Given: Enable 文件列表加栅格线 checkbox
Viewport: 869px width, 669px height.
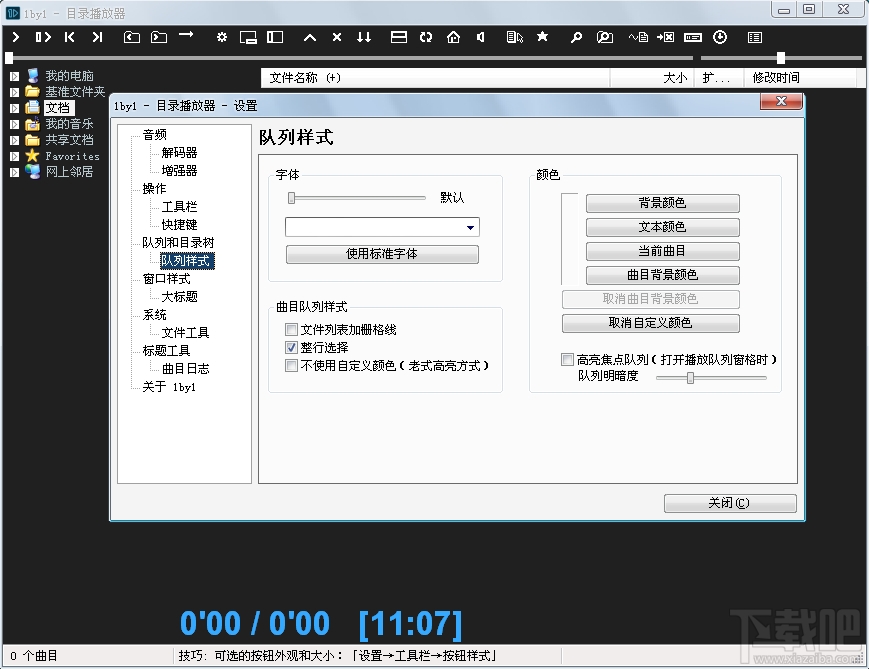Looking at the screenshot, I should (291, 329).
